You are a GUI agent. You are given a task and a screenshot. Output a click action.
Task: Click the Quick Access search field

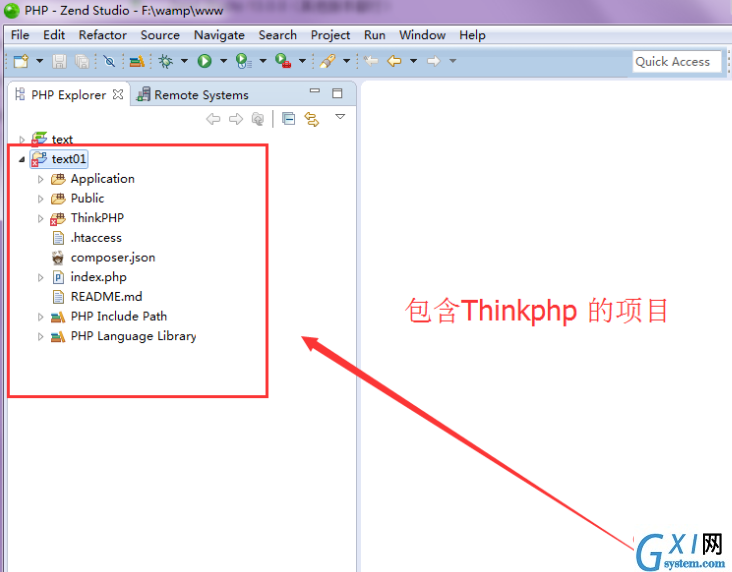coord(676,62)
